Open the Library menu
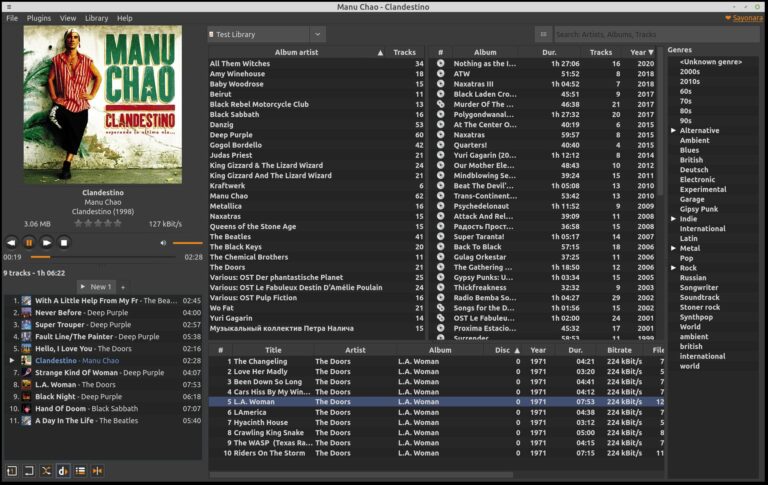Image resolution: width=768 pixels, height=485 pixels. [96, 18]
